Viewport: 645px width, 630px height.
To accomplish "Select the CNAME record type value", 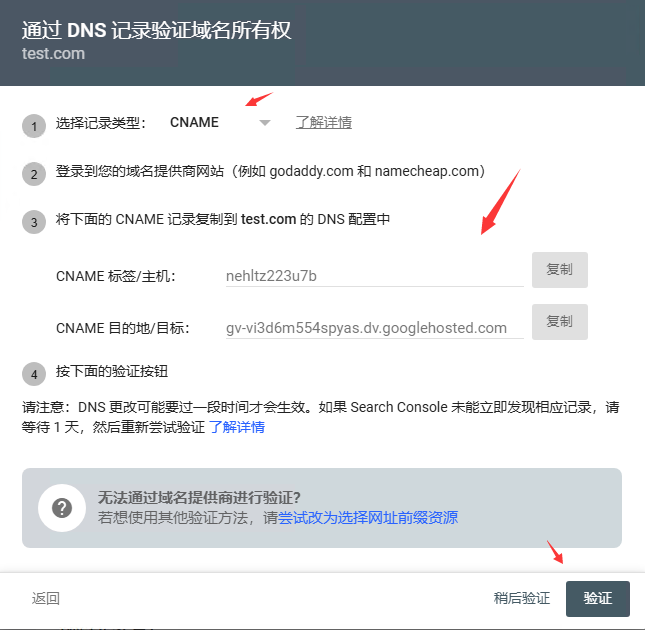I will click(x=194, y=123).
